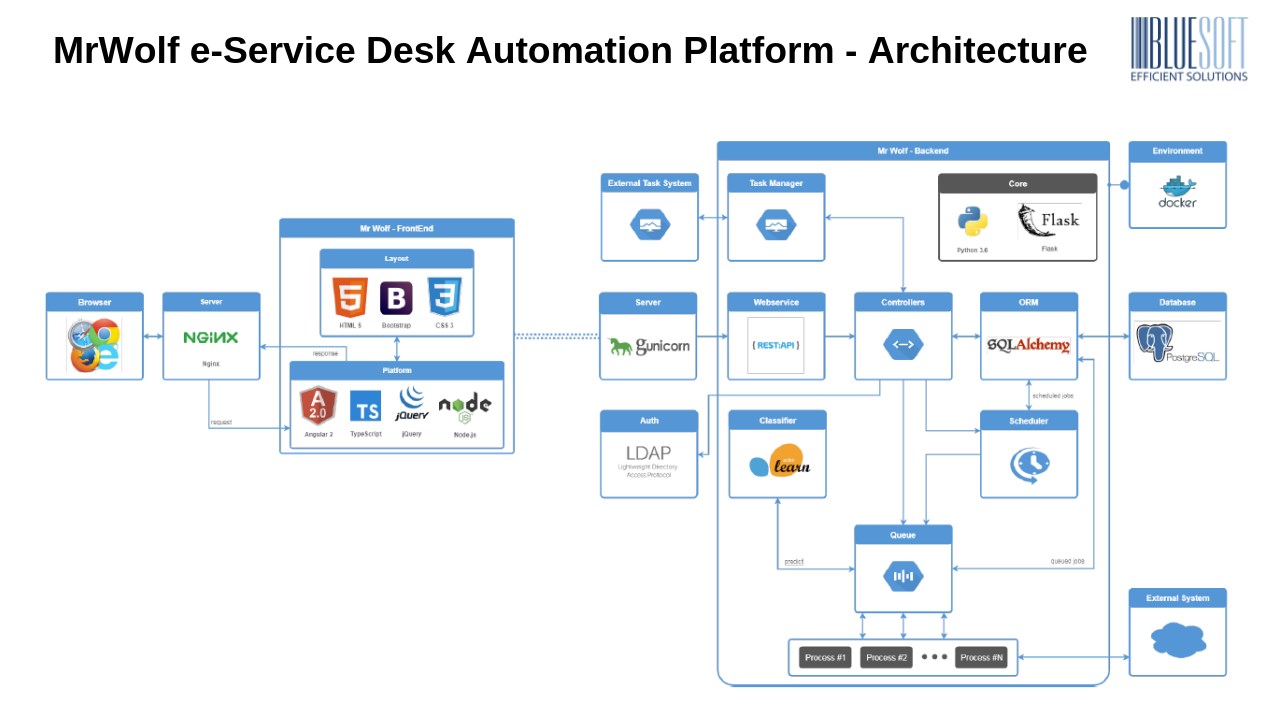Select the Flask logo
This screenshot has height=720, width=1280.
(1048, 221)
